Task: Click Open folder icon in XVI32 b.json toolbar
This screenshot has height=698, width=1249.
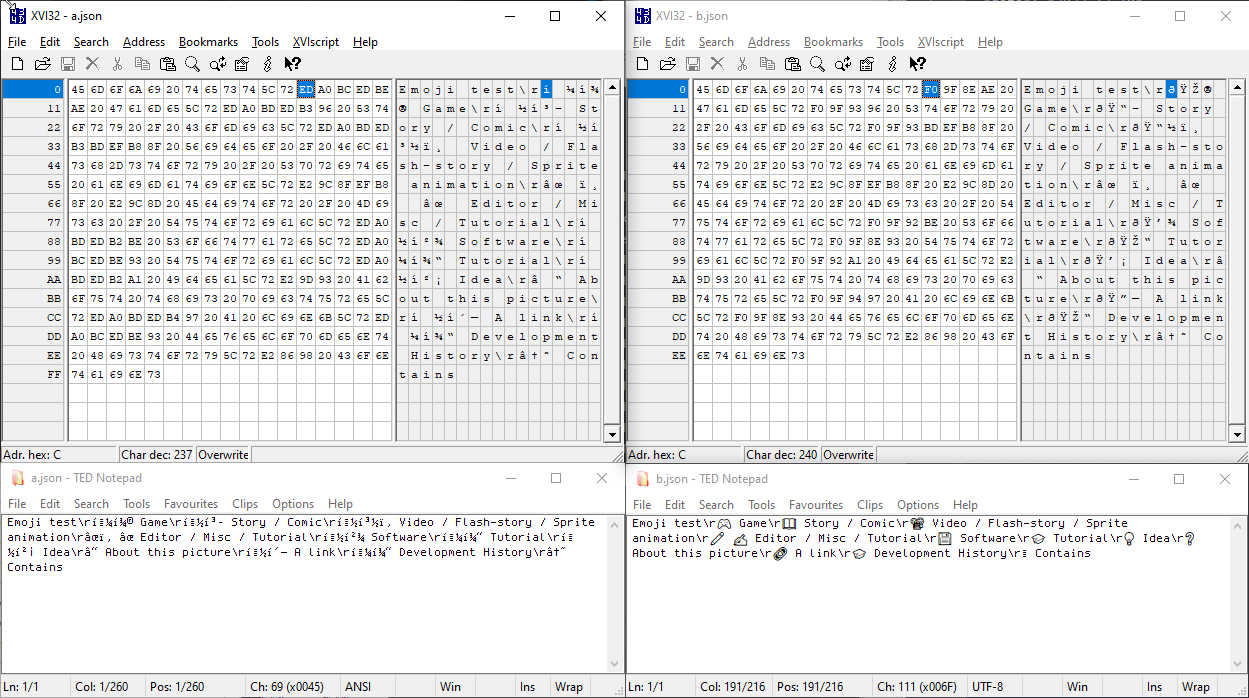Action: click(x=667, y=64)
